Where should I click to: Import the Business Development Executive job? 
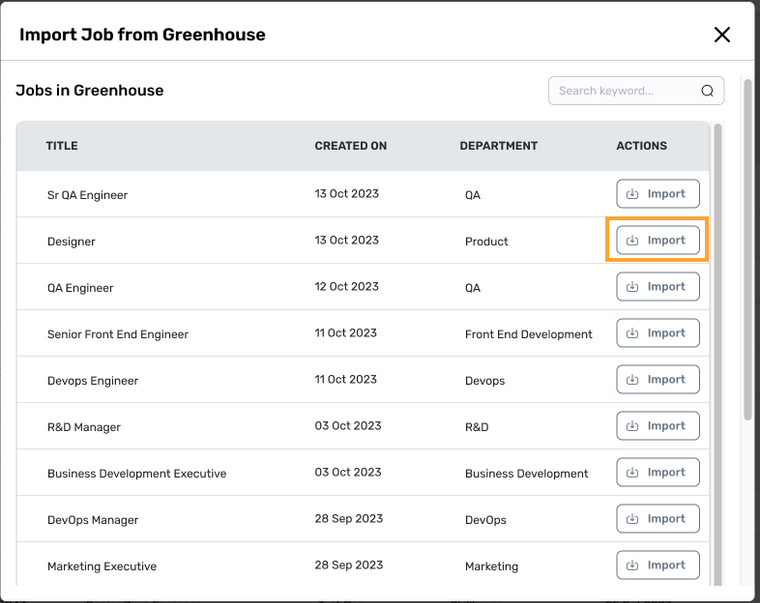click(658, 472)
